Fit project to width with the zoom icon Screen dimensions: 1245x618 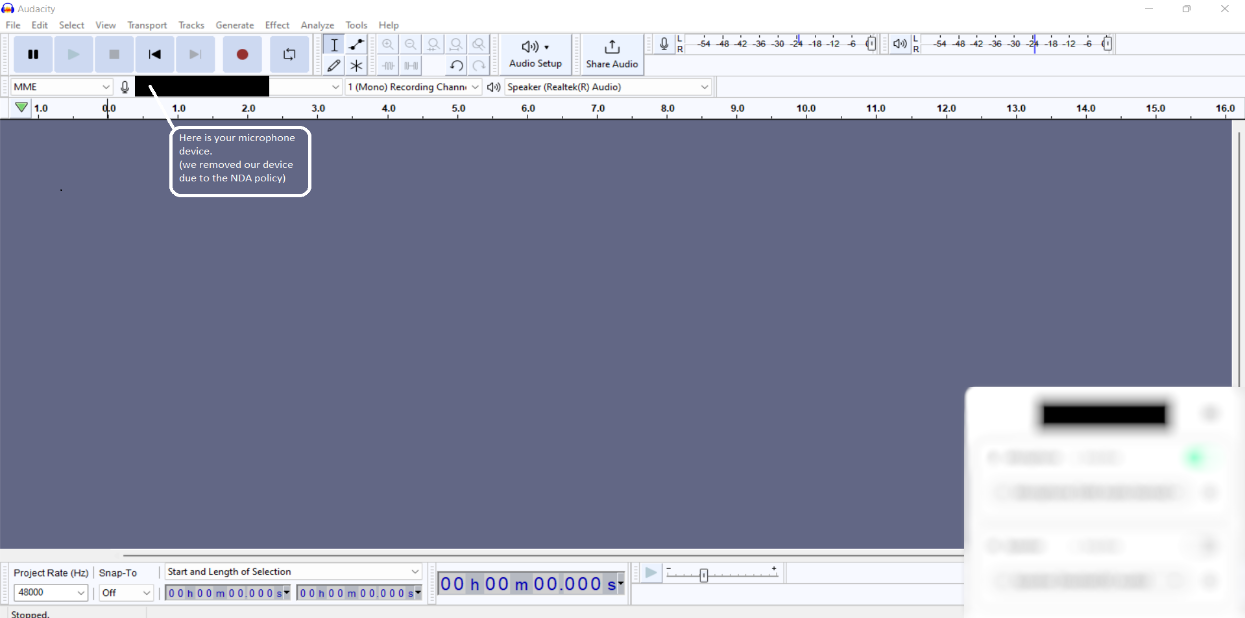(456, 45)
